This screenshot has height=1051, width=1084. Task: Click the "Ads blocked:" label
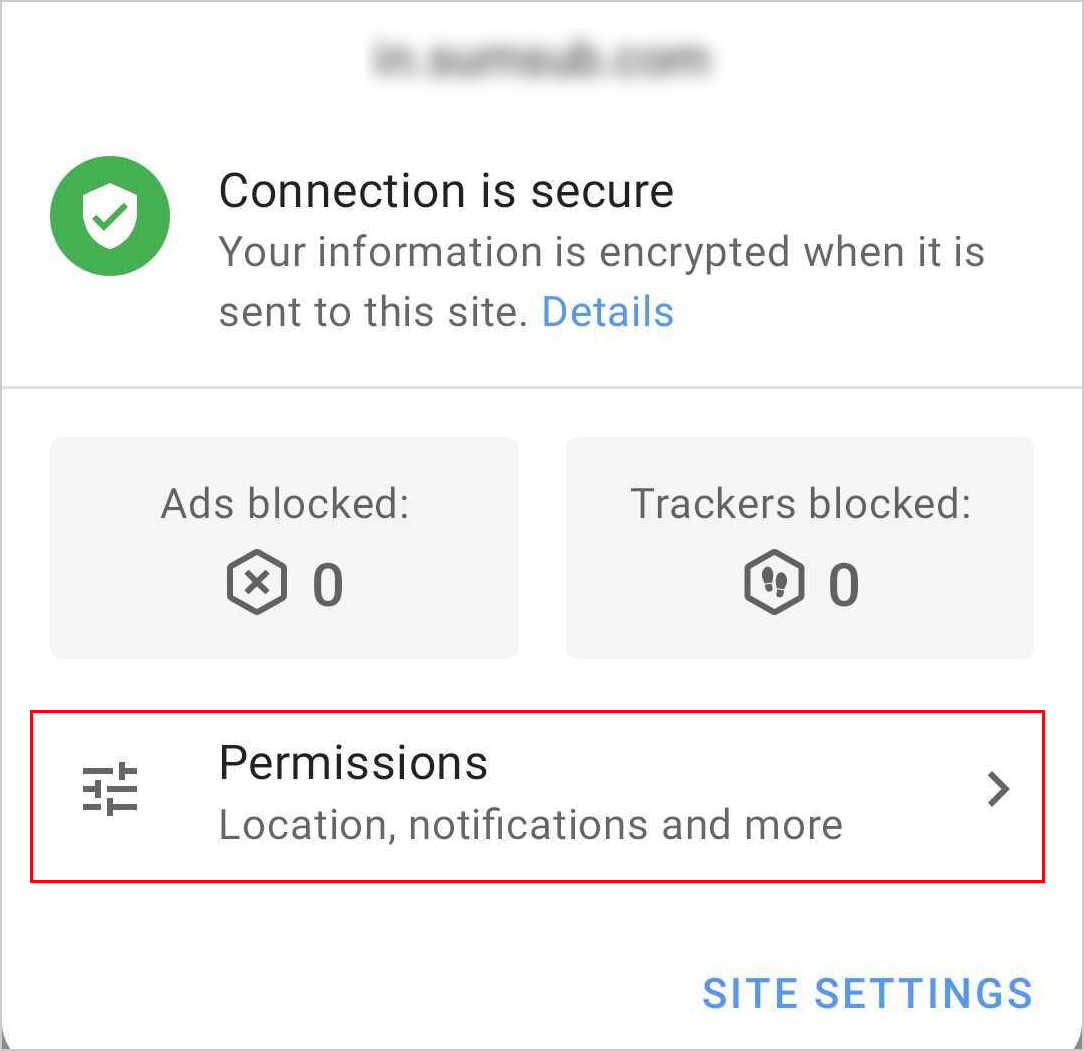(x=285, y=504)
